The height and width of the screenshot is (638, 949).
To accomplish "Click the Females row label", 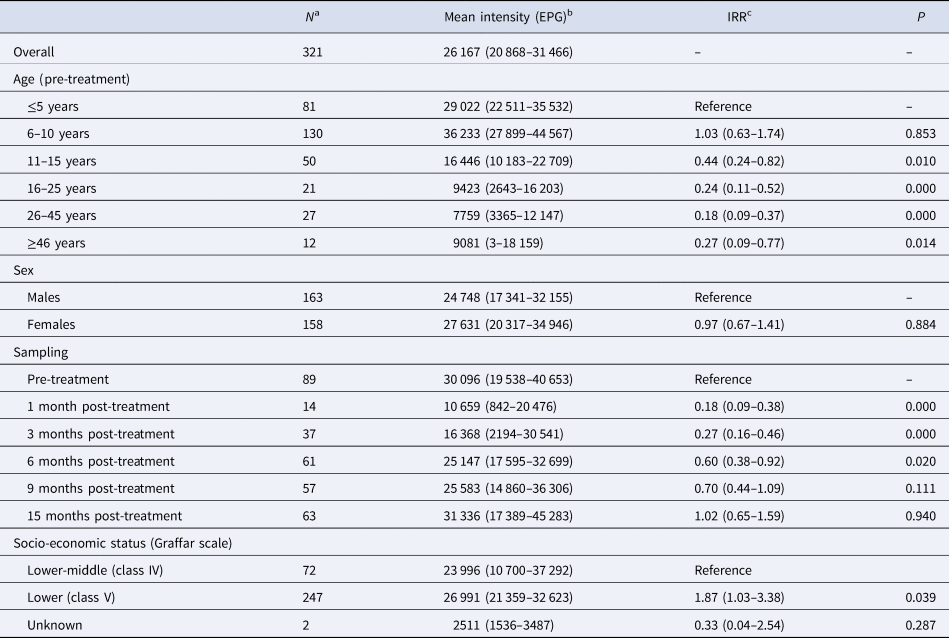I will tap(52, 324).
